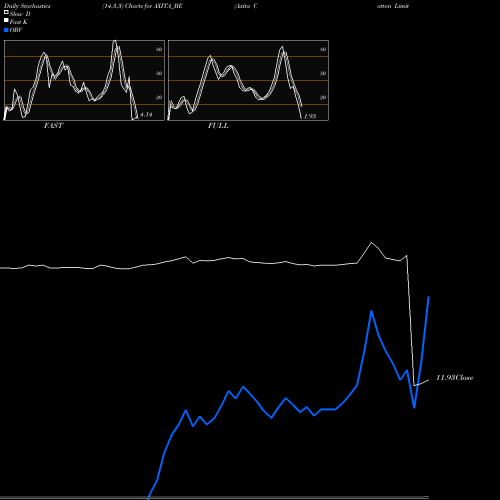Click the blue OBV legend swatch

(x=6, y=30)
